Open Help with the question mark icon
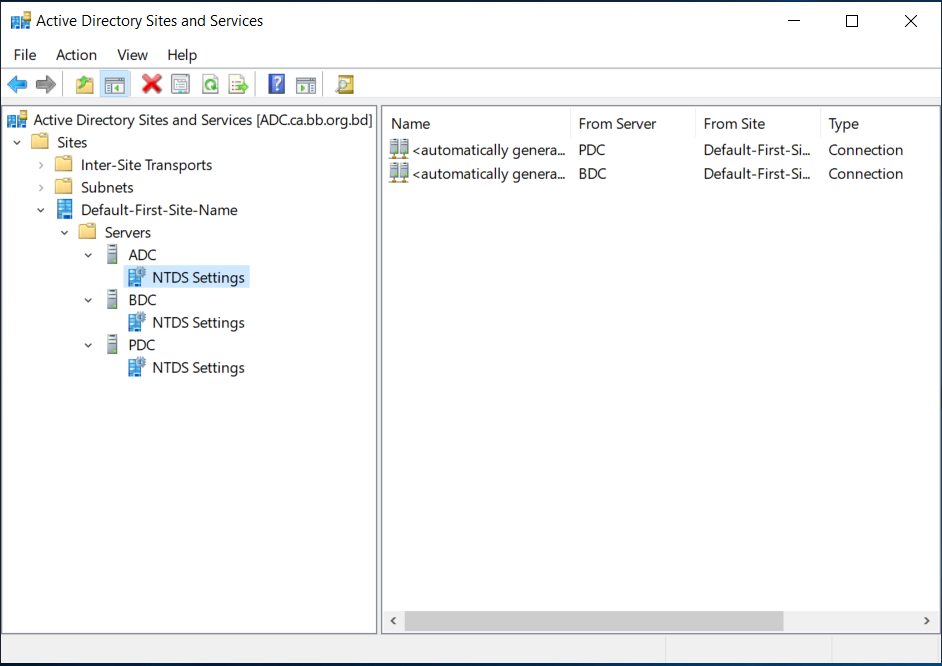 (276, 84)
